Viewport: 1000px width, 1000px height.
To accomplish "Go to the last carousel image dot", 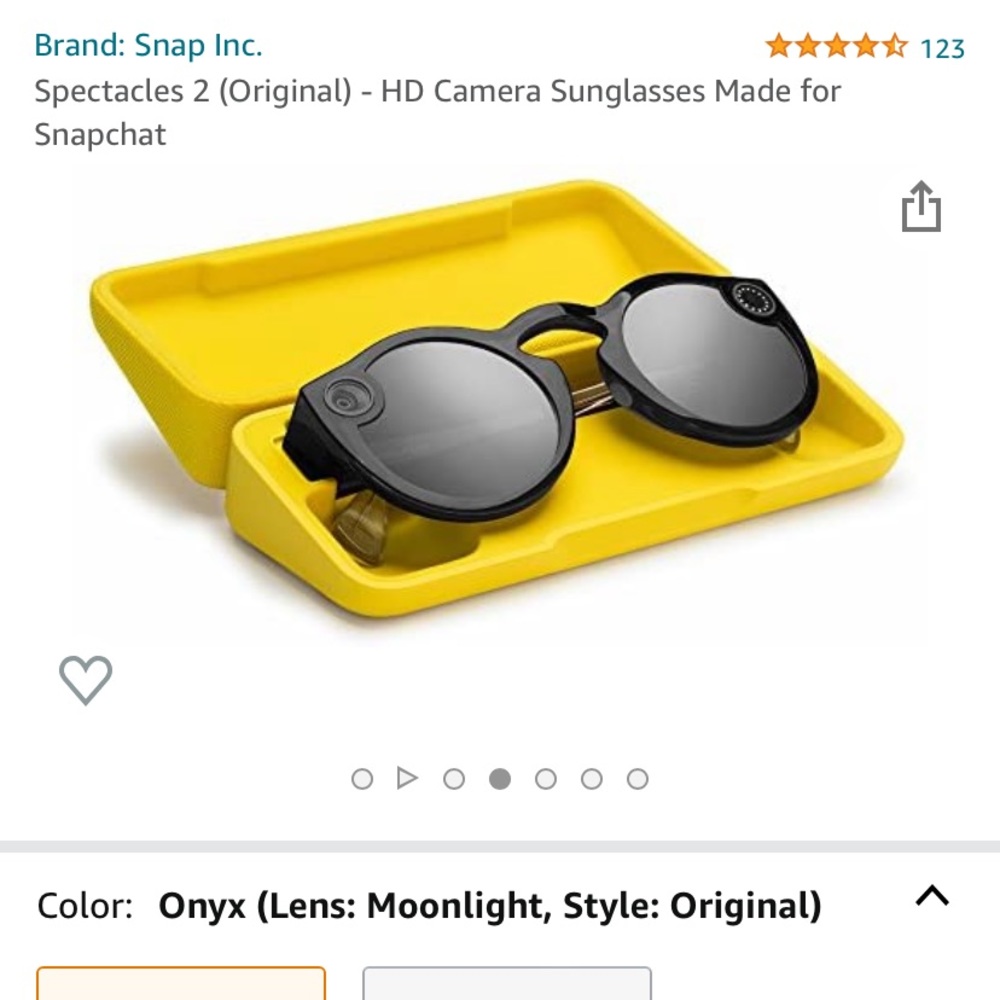I will (x=637, y=779).
